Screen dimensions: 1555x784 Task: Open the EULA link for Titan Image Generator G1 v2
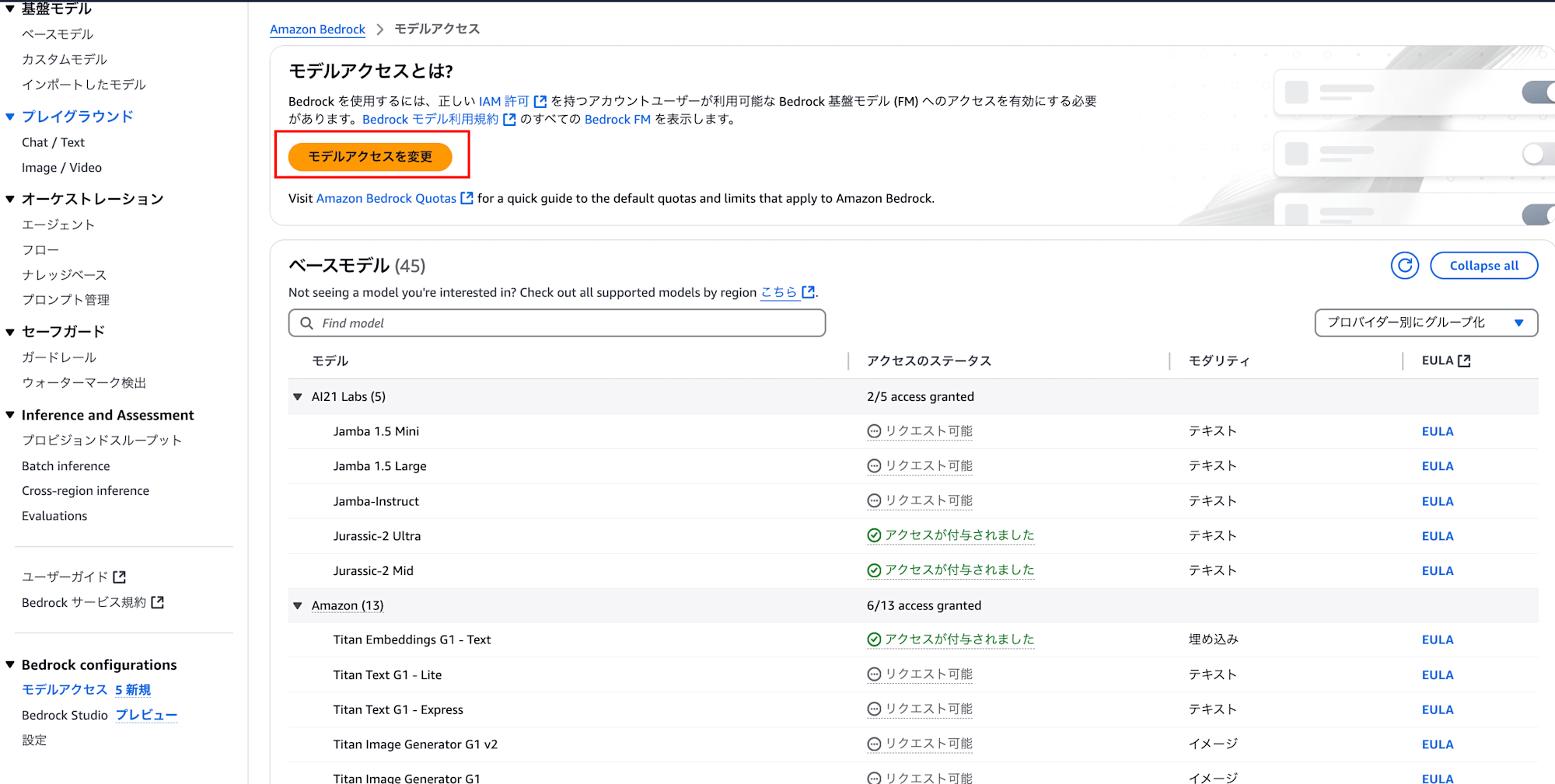[1438, 744]
